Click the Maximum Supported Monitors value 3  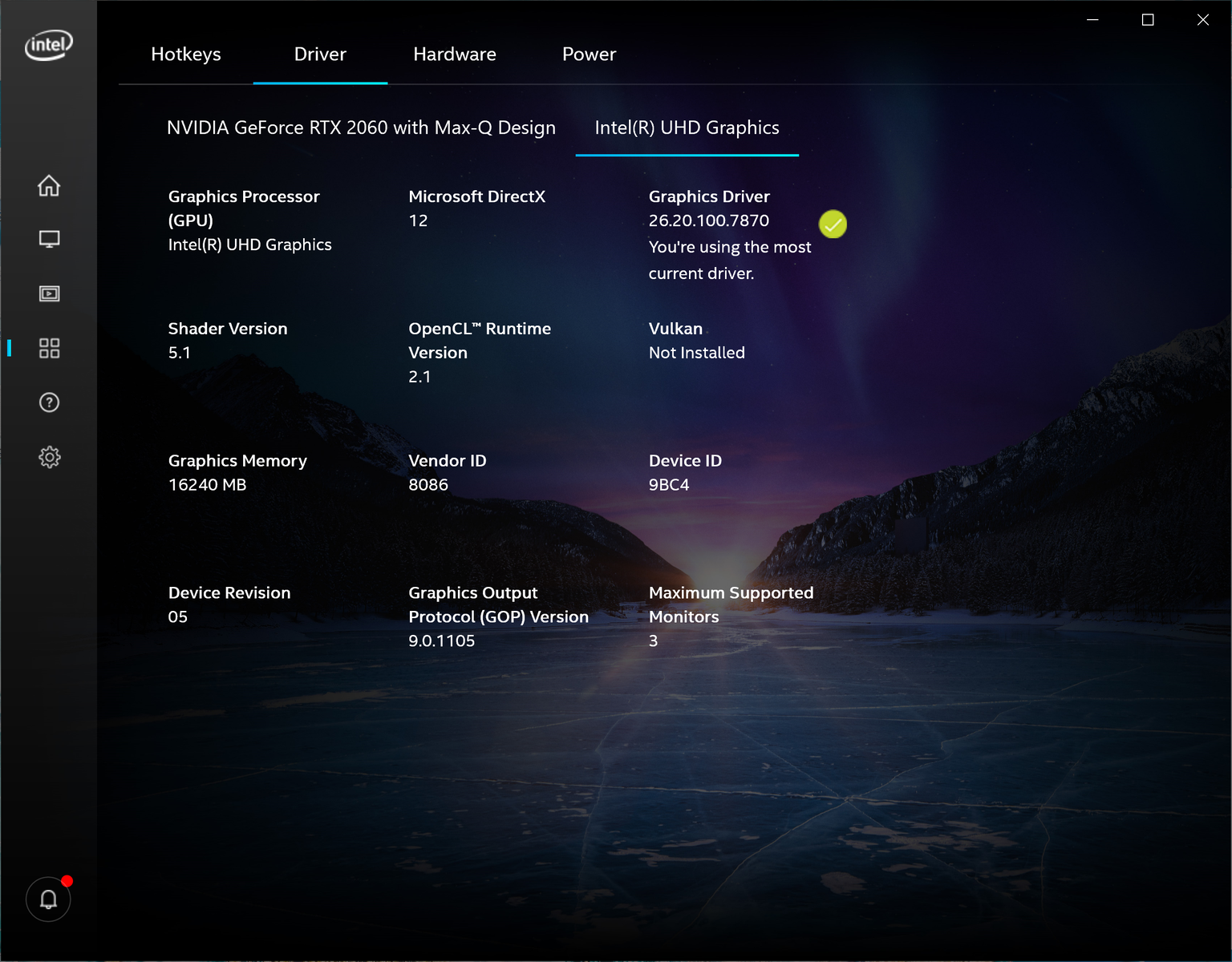click(654, 641)
